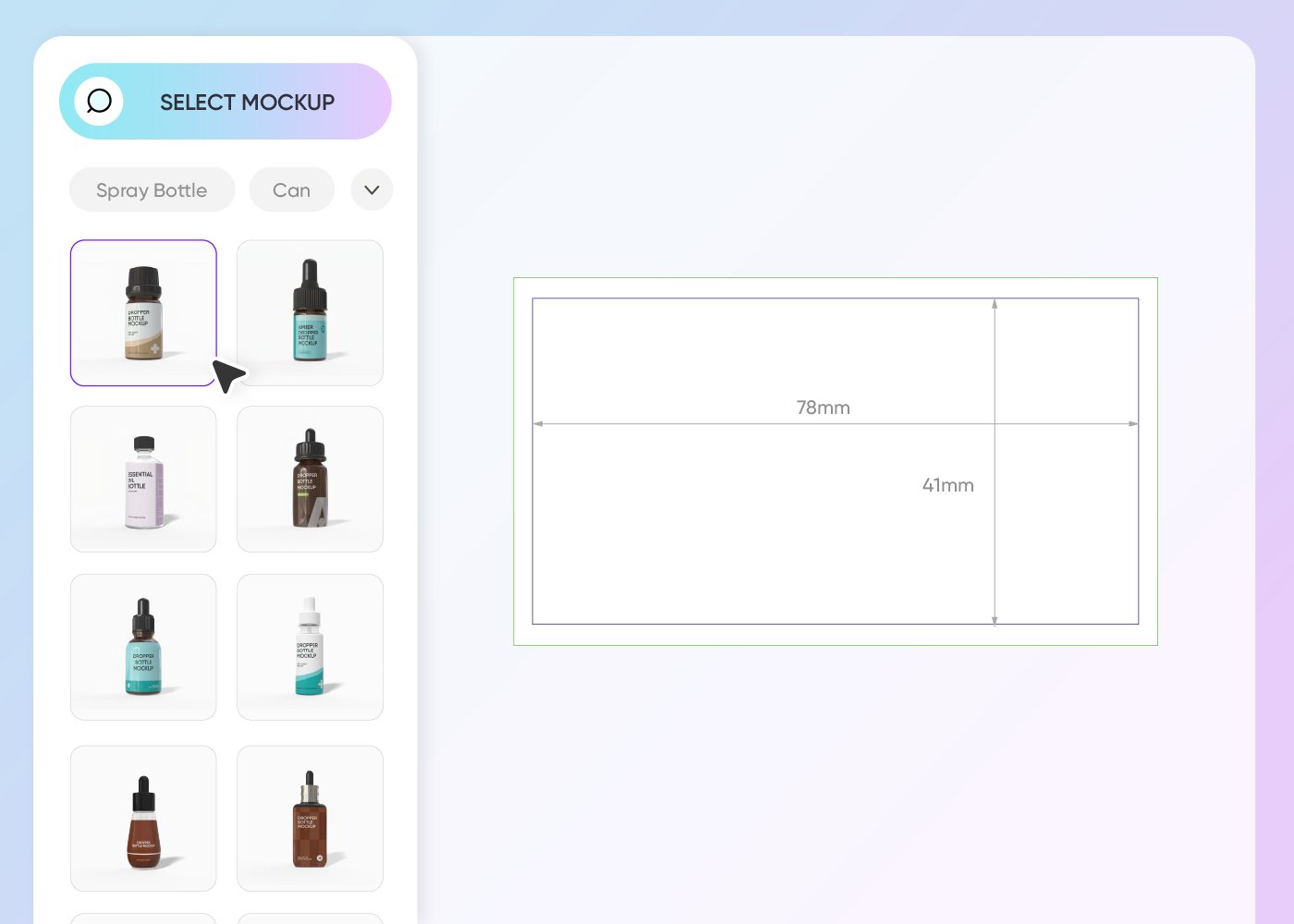Pick the checkered brown bottle with silver collar
This screenshot has width=1294, height=924.
[310, 819]
